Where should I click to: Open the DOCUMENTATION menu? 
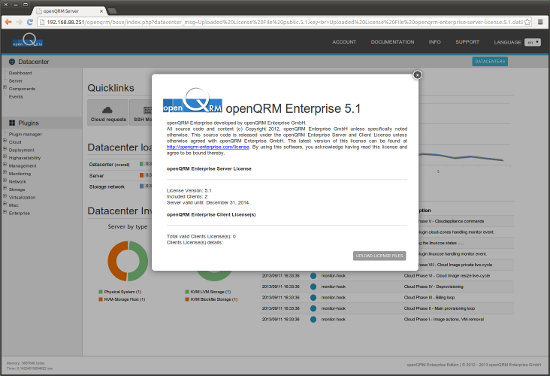point(393,42)
